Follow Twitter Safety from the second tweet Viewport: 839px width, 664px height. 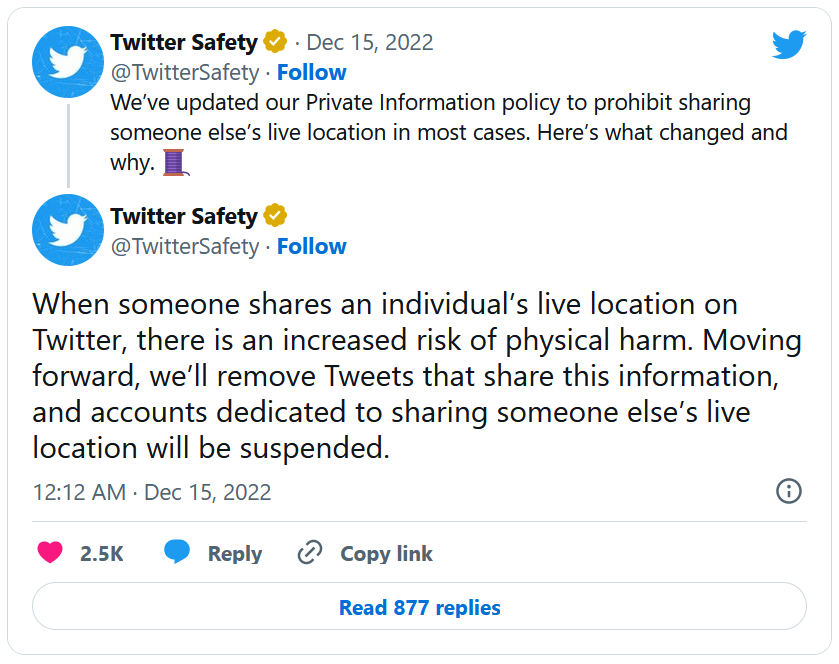coord(311,246)
